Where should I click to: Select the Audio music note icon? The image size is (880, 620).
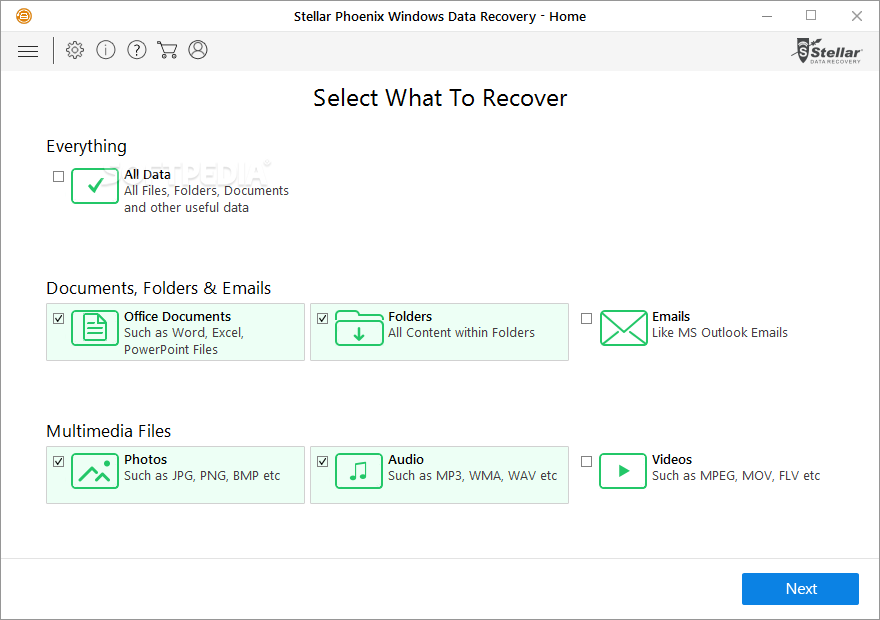359,471
